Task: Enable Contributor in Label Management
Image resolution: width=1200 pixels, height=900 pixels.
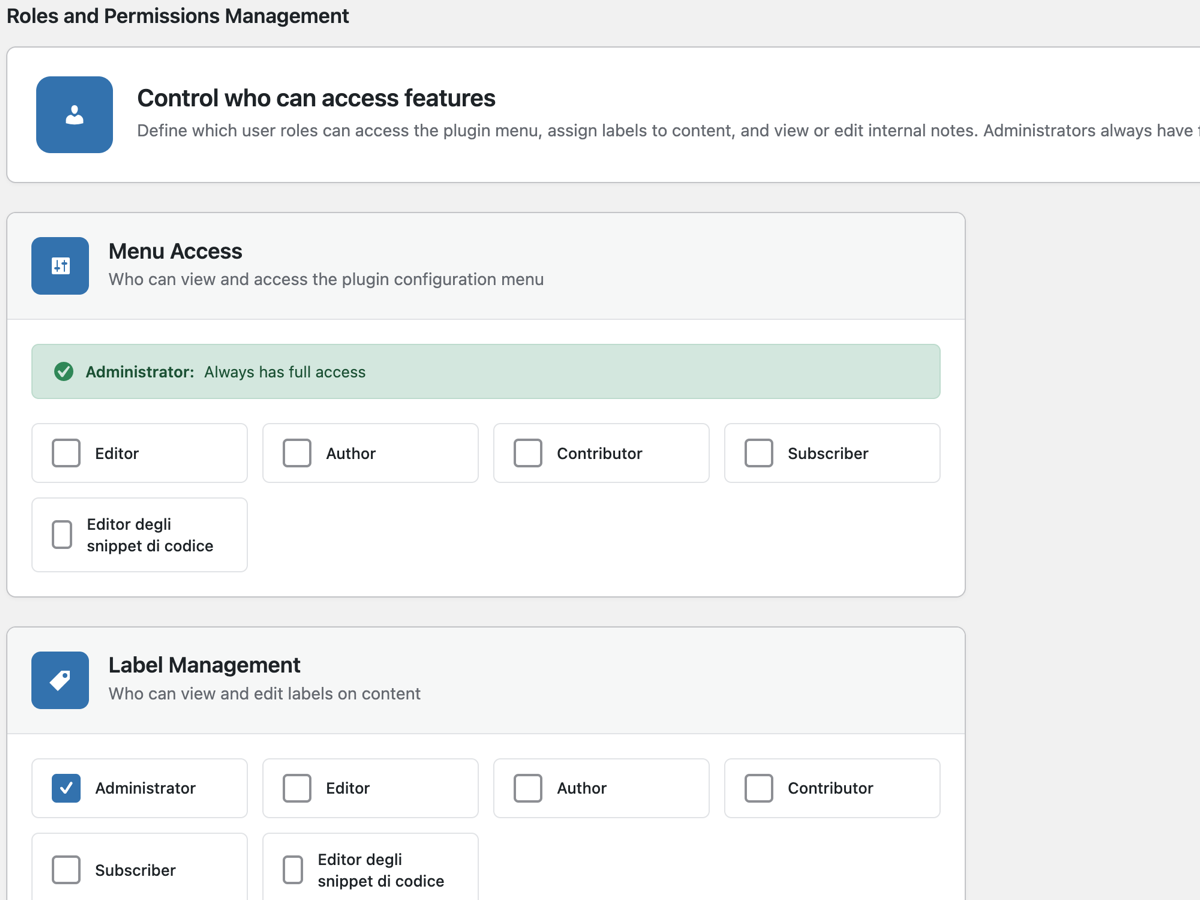Action: point(759,787)
